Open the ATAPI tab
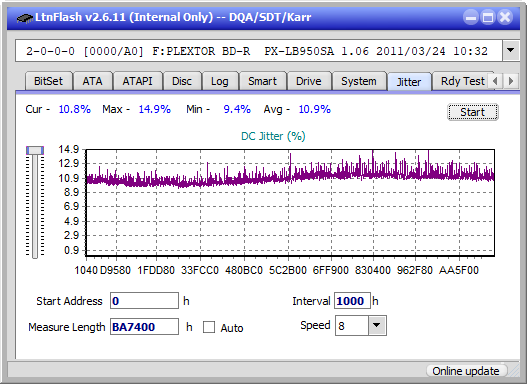This screenshot has width=527, height=384. pos(137,81)
